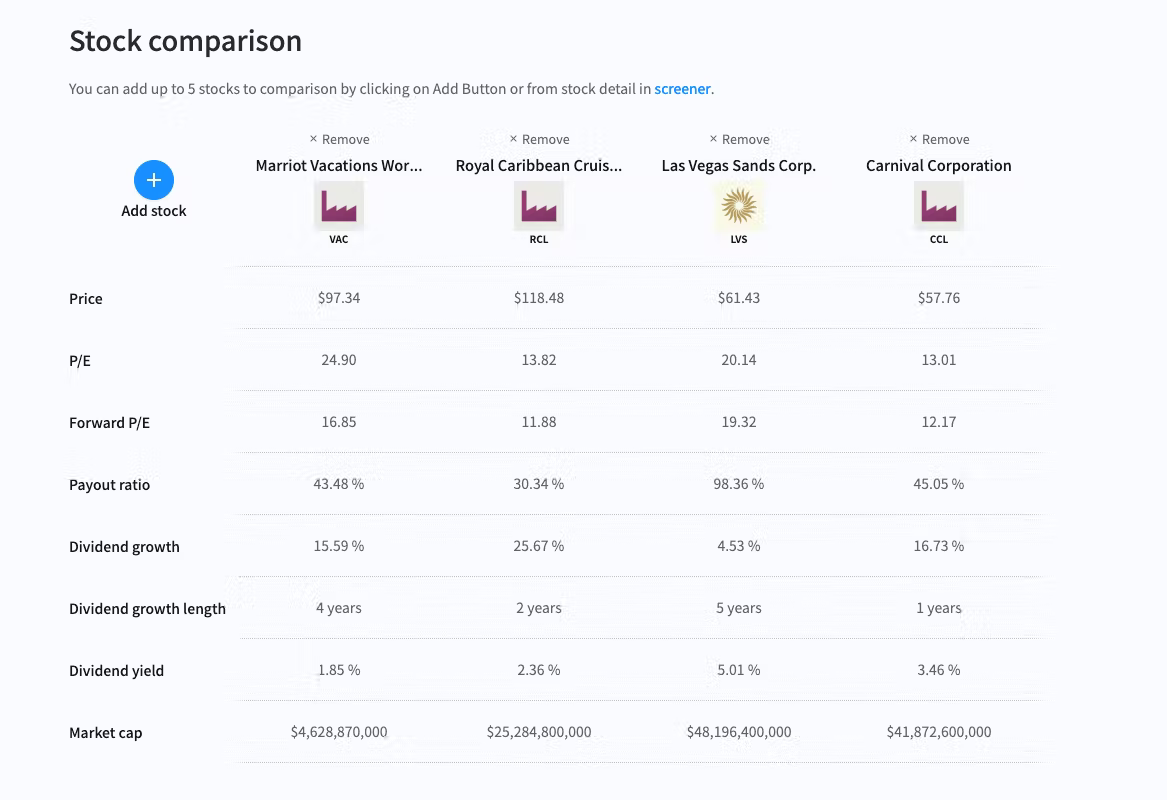
Task: Click the LVS ticker symbol
Action: (x=739, y=240)
